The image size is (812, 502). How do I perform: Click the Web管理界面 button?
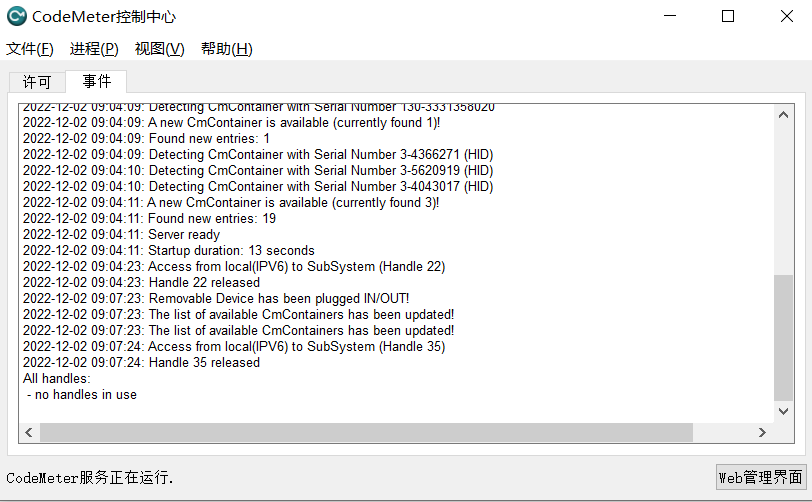point(761,477)
